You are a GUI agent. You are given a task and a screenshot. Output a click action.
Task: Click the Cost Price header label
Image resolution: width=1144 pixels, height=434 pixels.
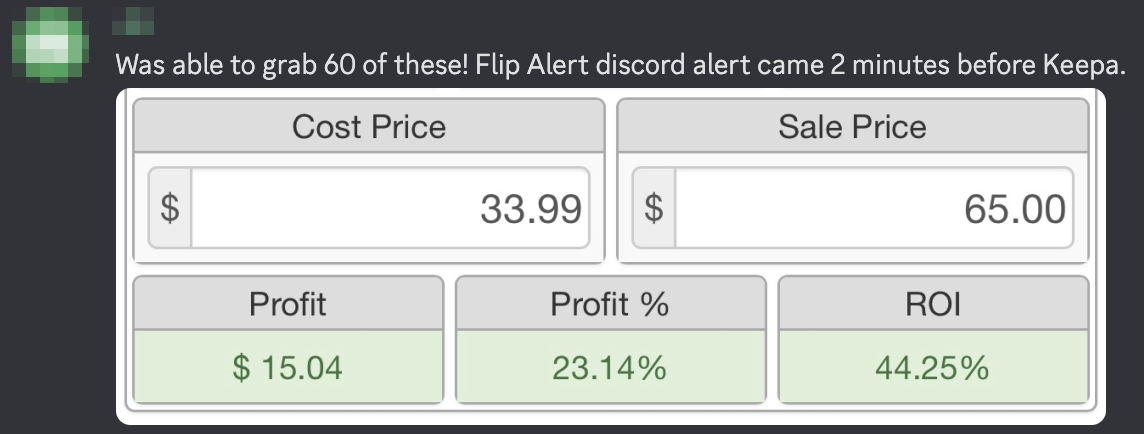coord(368,127)
